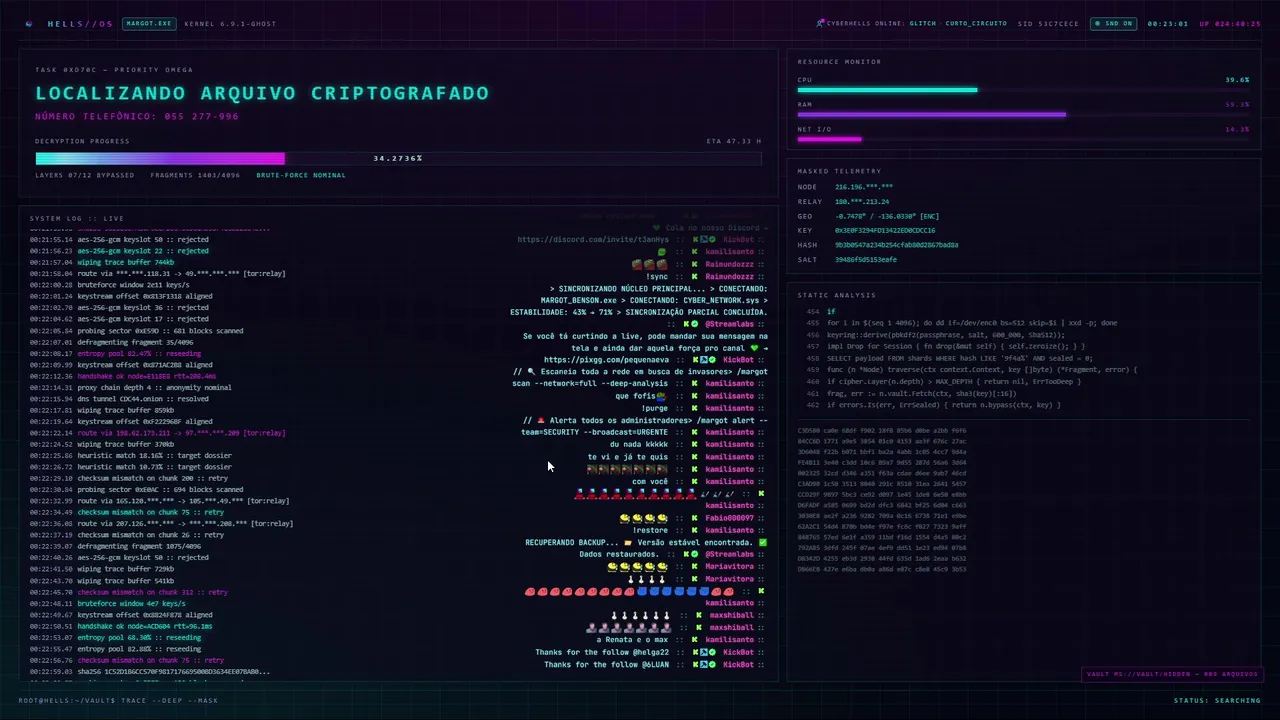Select the GLITCH online user name

[922, 23]
